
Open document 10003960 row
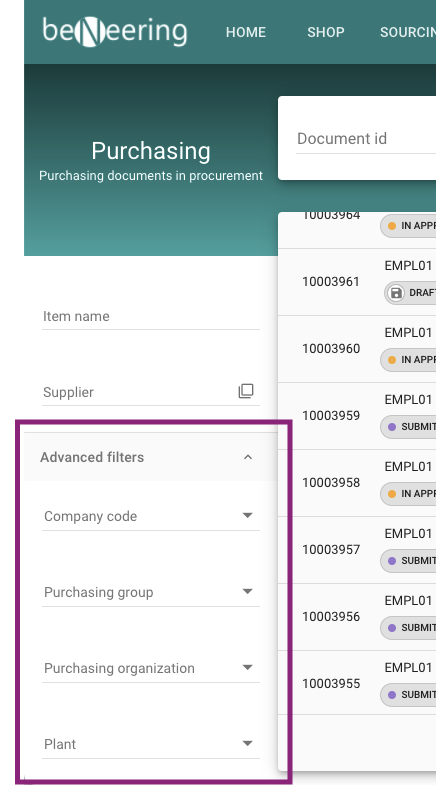[x=357, y=349]
